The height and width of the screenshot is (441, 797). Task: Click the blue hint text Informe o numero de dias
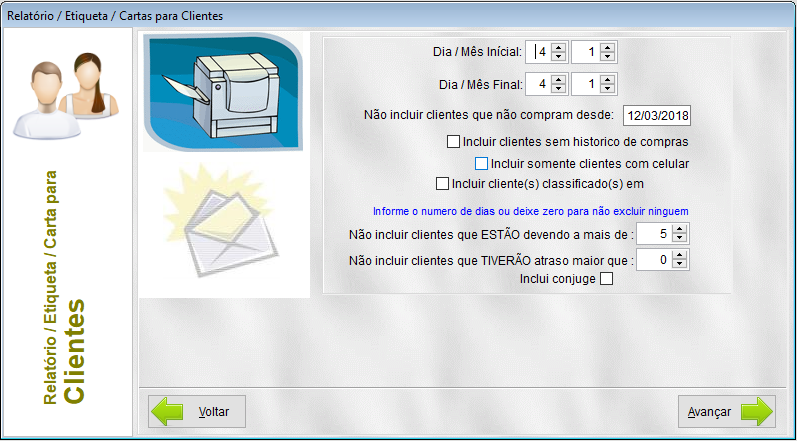531,211
